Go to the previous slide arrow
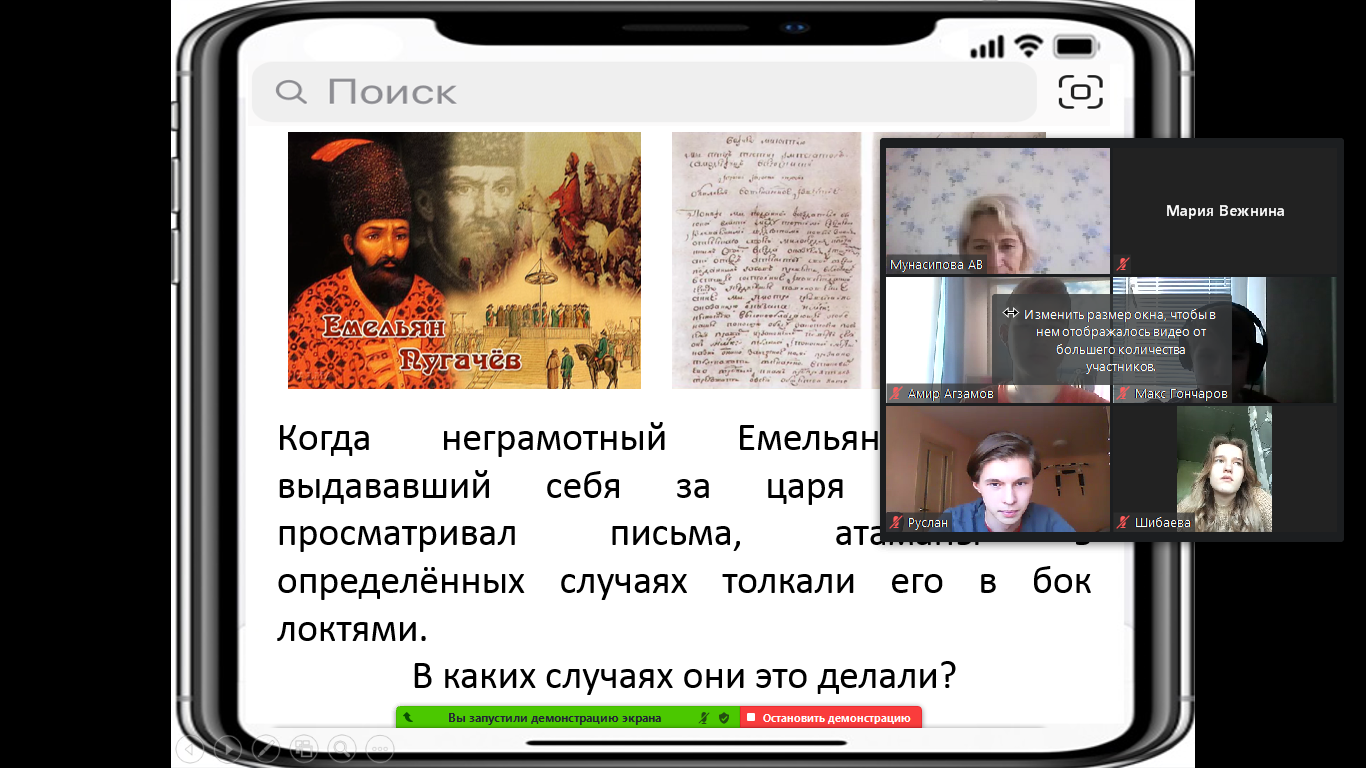 (x=190, y=748)
